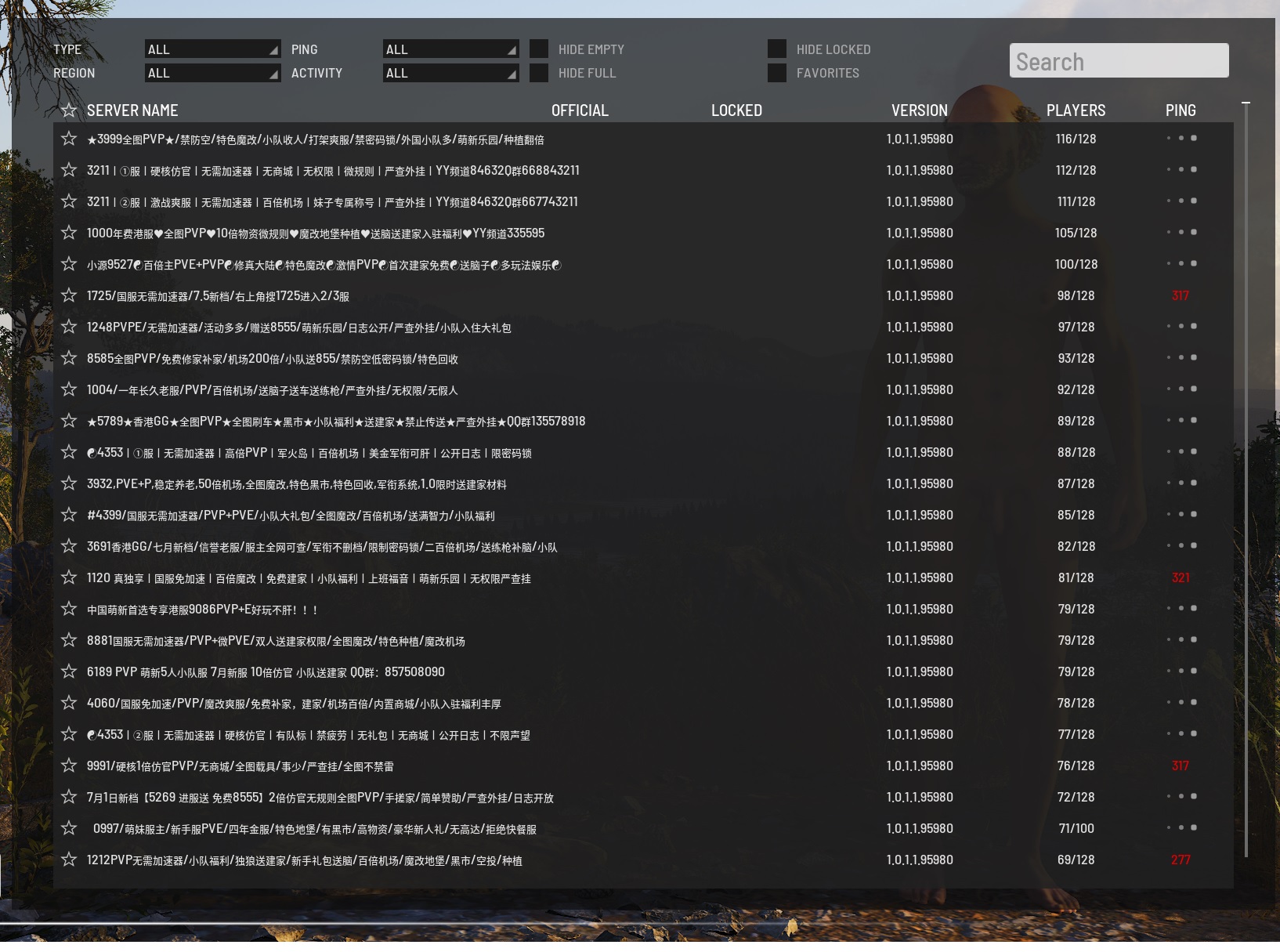The image size is (1280, 952).
Task: Select the 71/100 players cell
Action: (x=1076, y=828)
